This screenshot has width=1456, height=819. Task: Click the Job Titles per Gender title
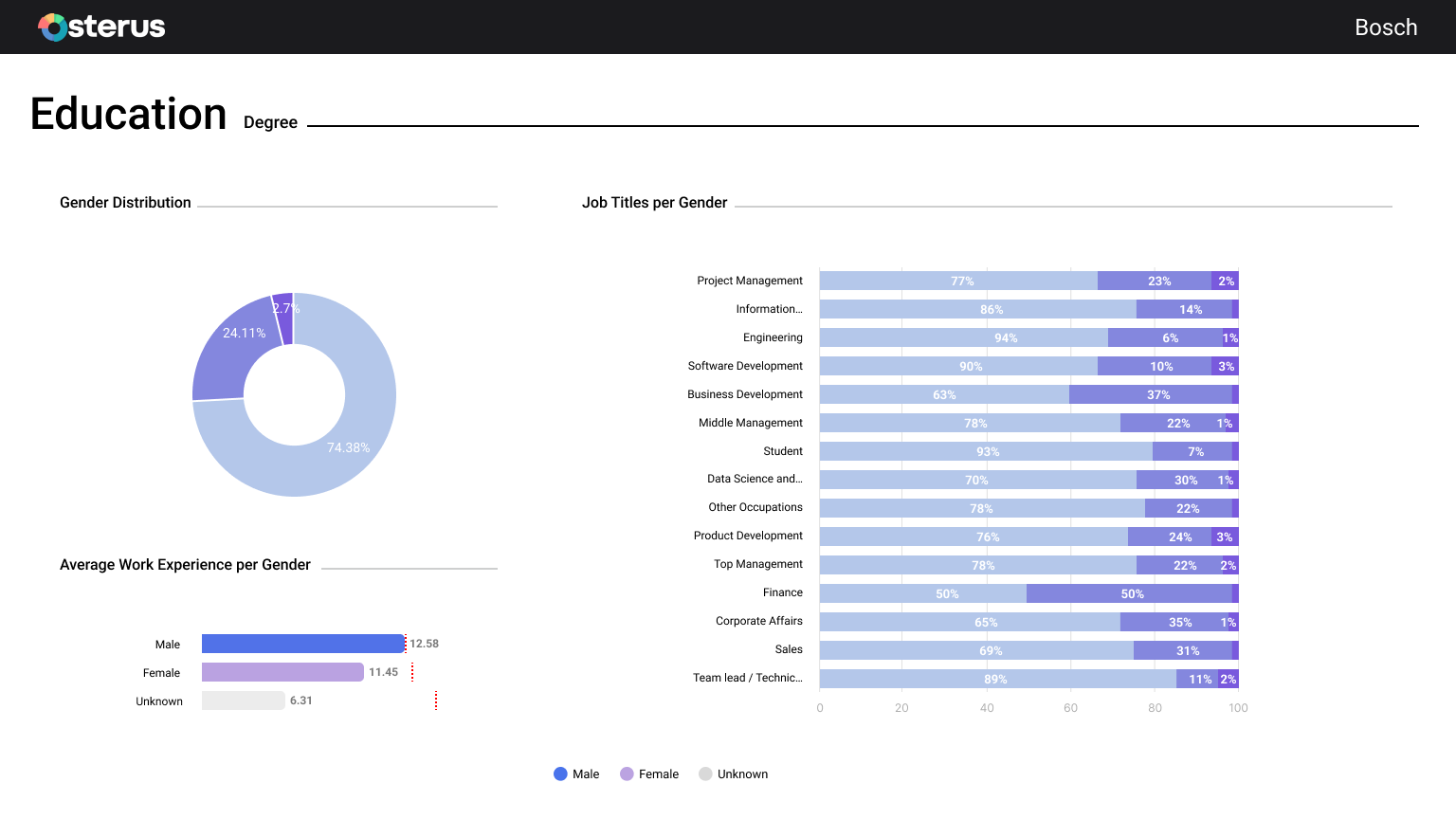click(655, 203)
